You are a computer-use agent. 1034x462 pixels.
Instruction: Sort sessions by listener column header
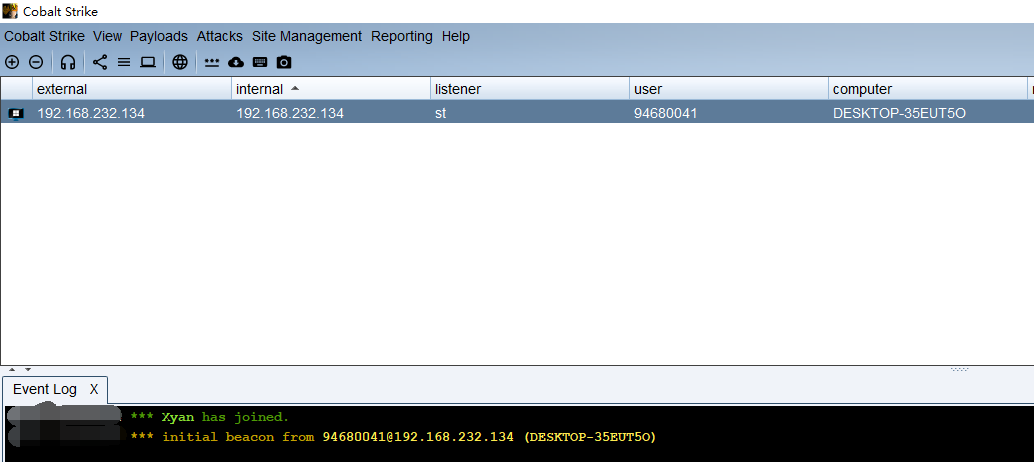pos(530,89)
